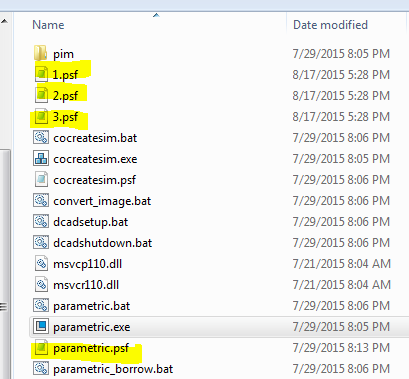Image resolution: width=409 pixels, height=379 pixels.
Task: Click the cocreatesim.psf file icon
Action: 41,179
